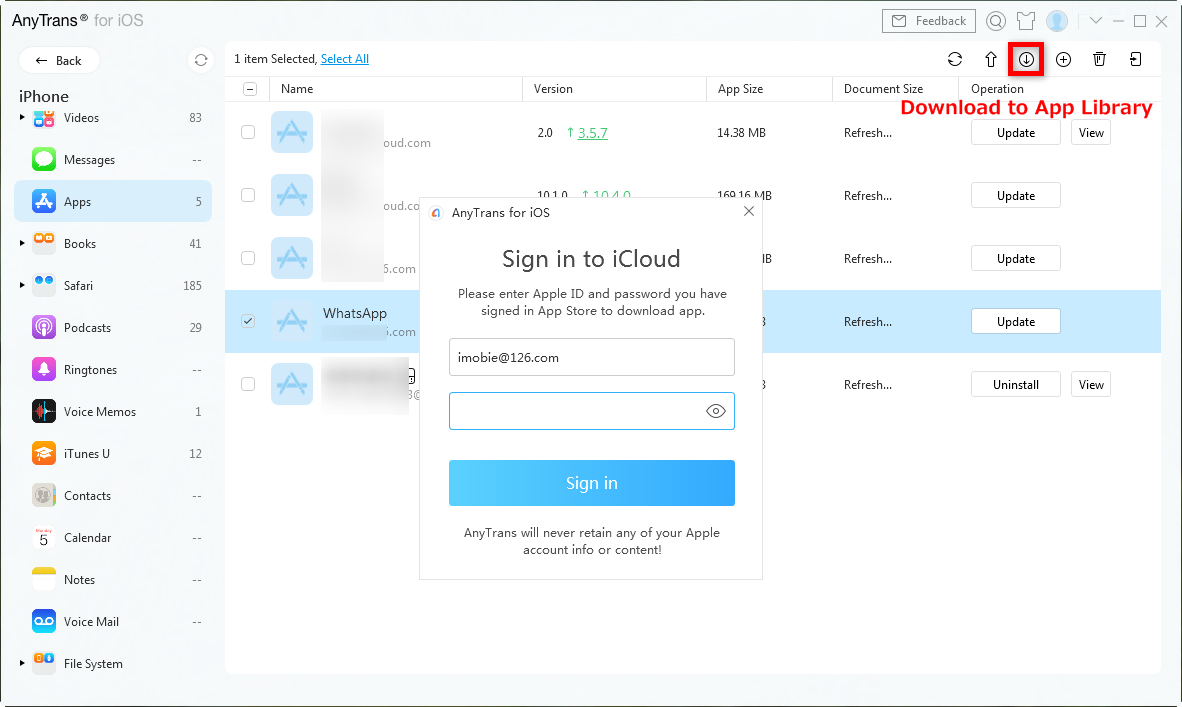The width and height of the screenshot is (1182, 707).
Task: Click the send to device icon
Action: point(1135,60)
